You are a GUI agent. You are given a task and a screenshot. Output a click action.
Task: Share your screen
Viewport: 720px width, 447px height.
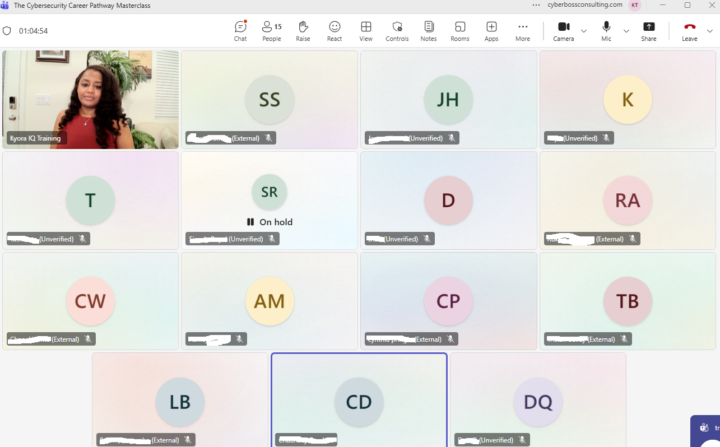pos(649,31)
